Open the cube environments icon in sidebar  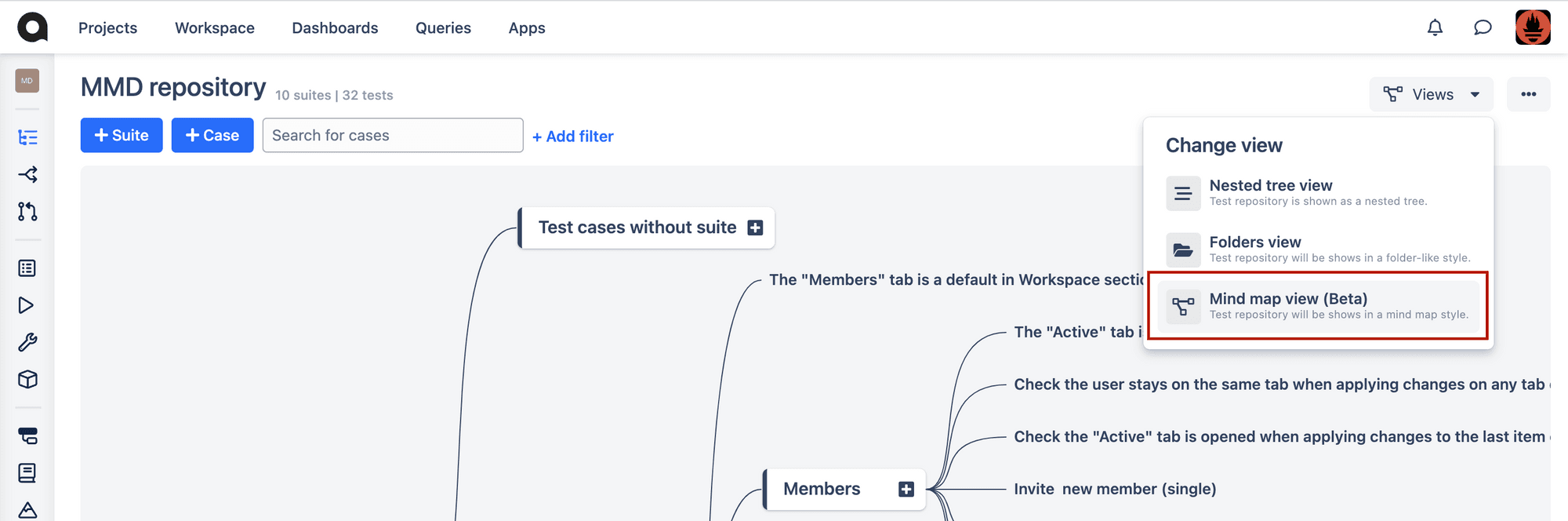(x=27, y=380)
